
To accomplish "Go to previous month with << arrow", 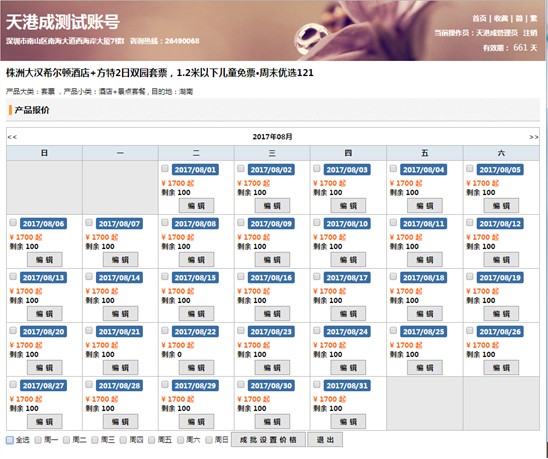I will click(12, 137).
